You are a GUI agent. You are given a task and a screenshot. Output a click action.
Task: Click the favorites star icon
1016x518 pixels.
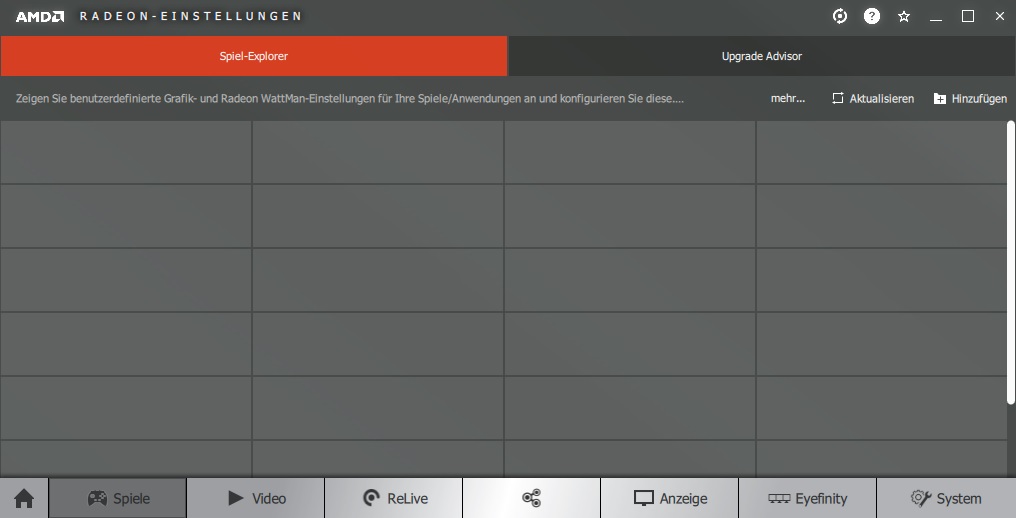(x=904, y=17)
